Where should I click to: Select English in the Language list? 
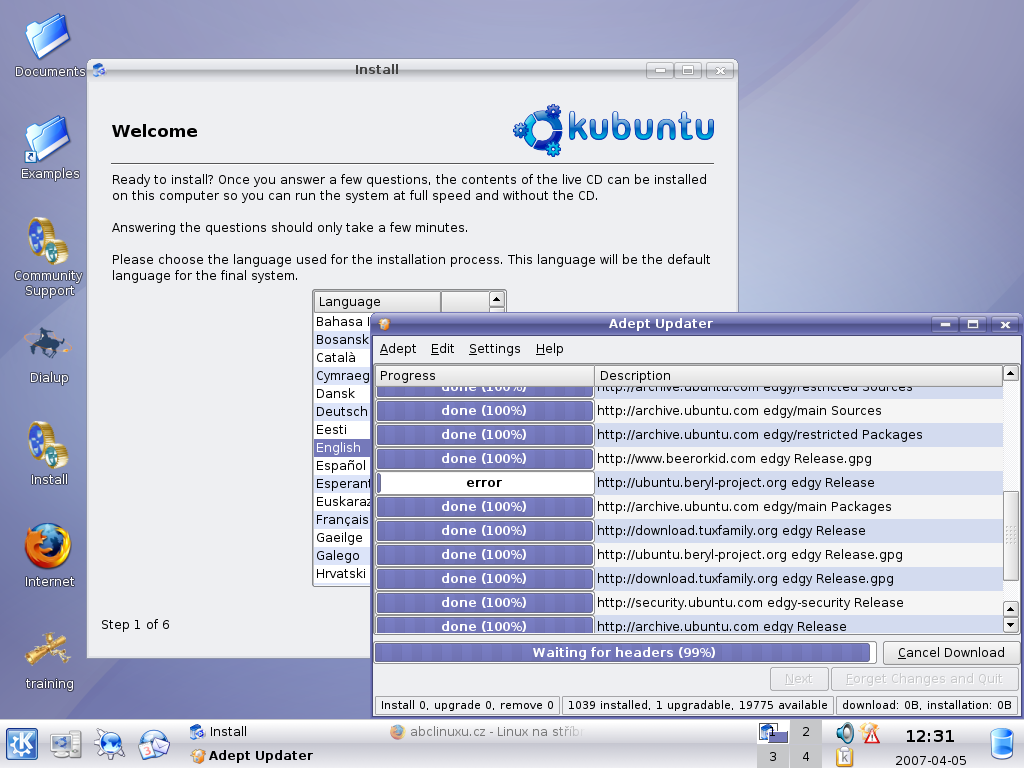click(x=342, y=447)
